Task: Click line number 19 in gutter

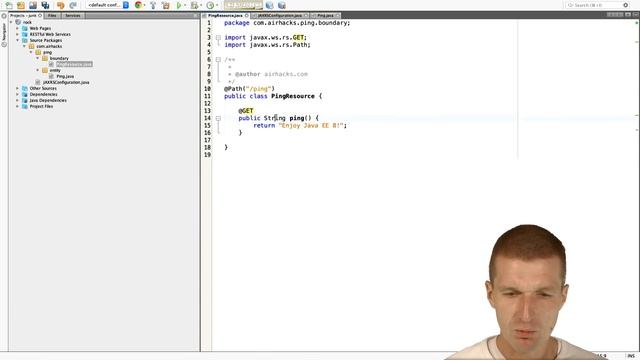Action: coord(207,155)
